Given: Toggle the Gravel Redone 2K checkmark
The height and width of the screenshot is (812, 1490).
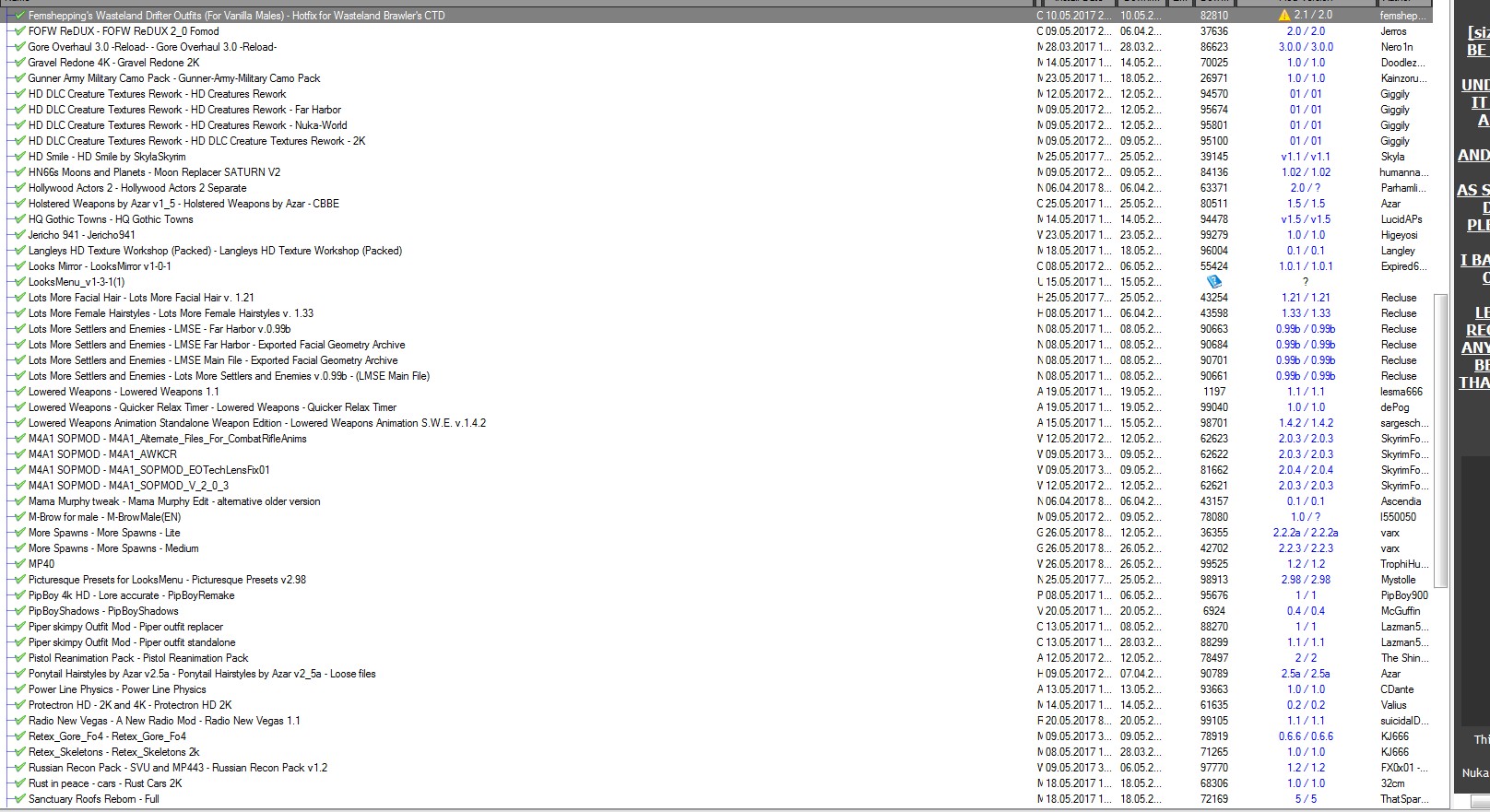Looking at the screenshot, I should point(20,63).
